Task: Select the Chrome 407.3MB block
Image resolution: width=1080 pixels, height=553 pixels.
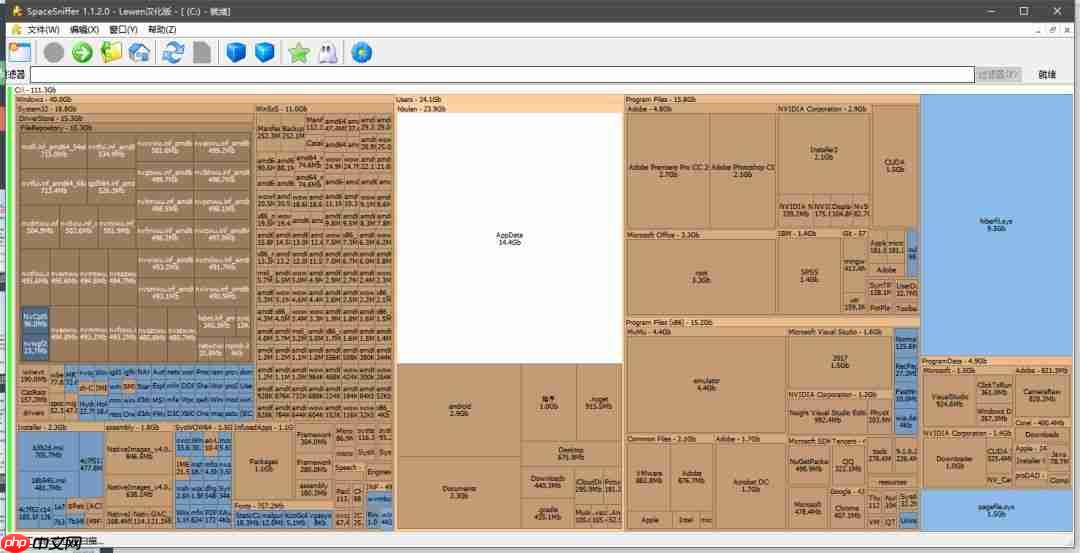Action: click(846, 512)
